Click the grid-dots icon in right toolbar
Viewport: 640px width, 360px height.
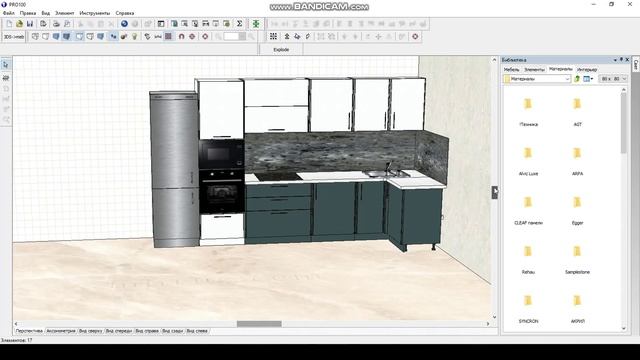pyautogui.click(x=273, y=37)
